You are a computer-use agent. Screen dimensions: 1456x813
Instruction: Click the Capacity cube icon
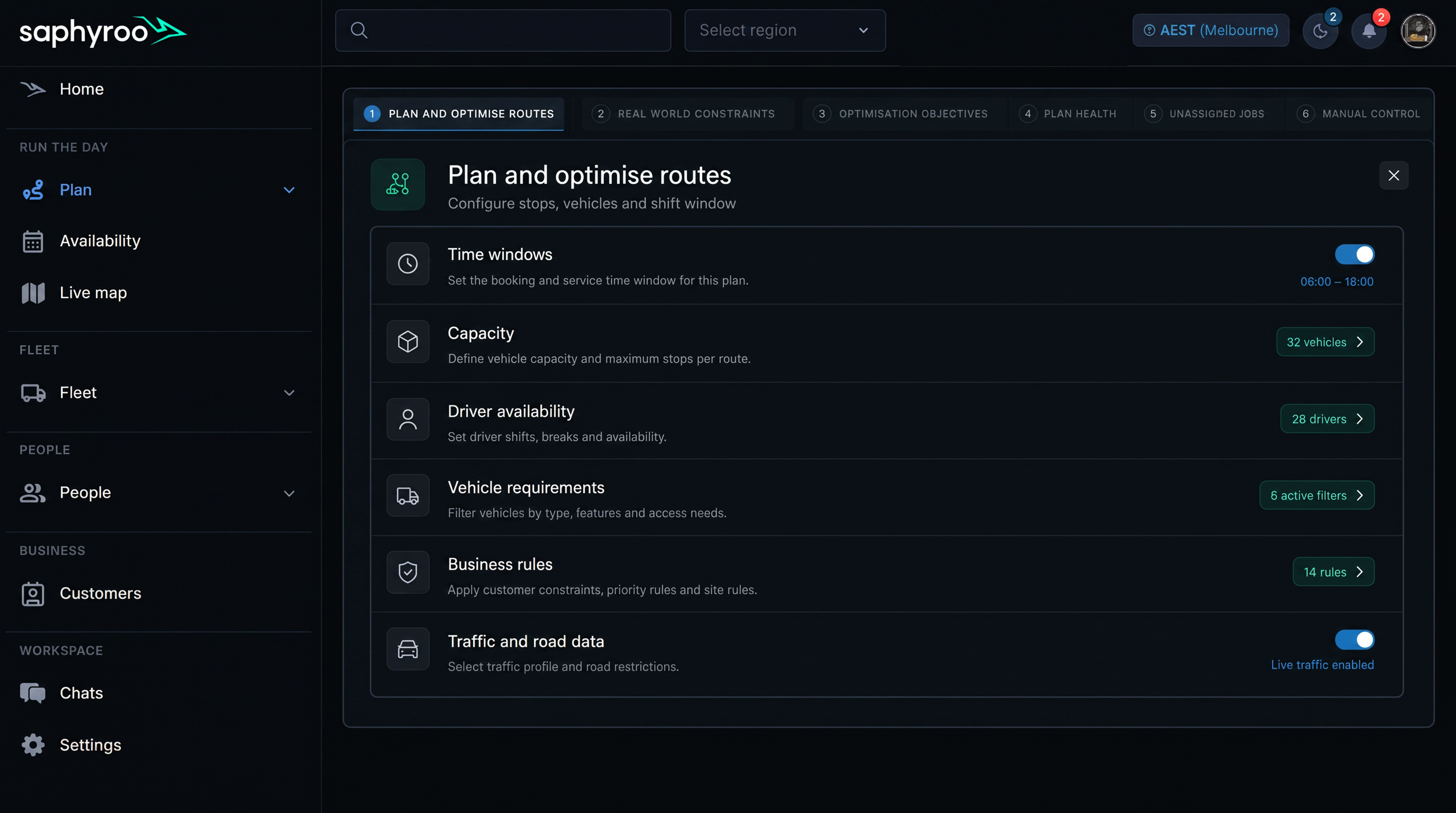click(408, 341)
